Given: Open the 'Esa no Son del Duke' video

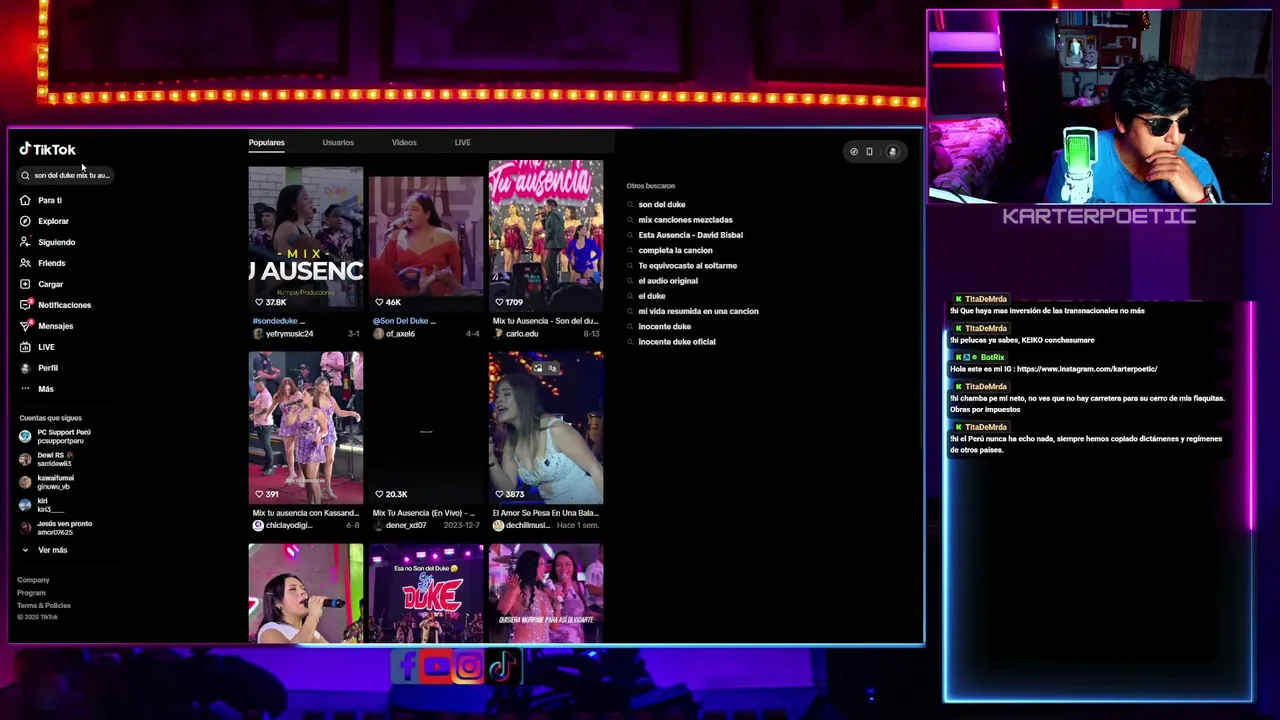Looking at the screenshot, I should tap(426, 593).
